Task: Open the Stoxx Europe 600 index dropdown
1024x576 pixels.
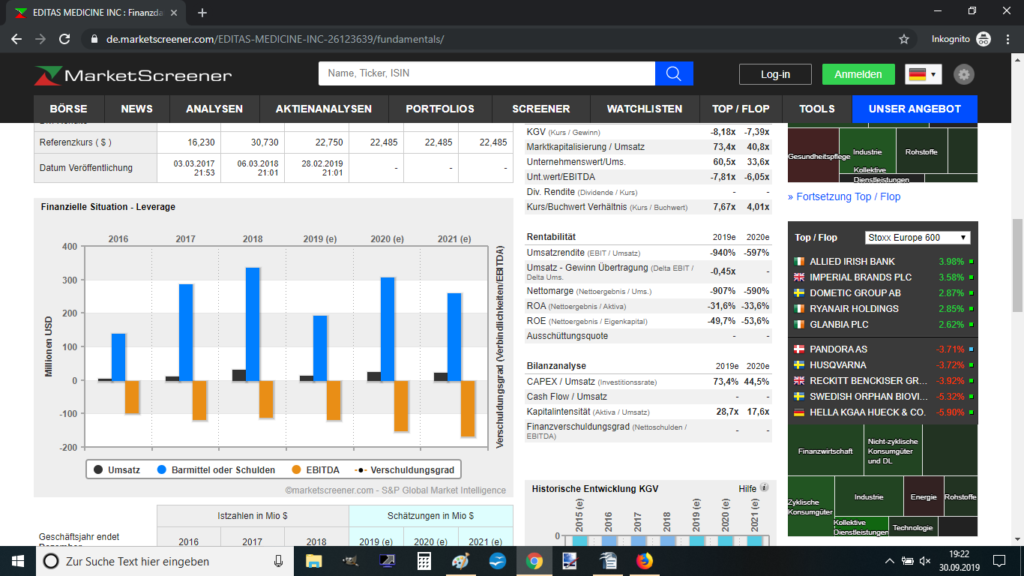Action: (917, 238)
